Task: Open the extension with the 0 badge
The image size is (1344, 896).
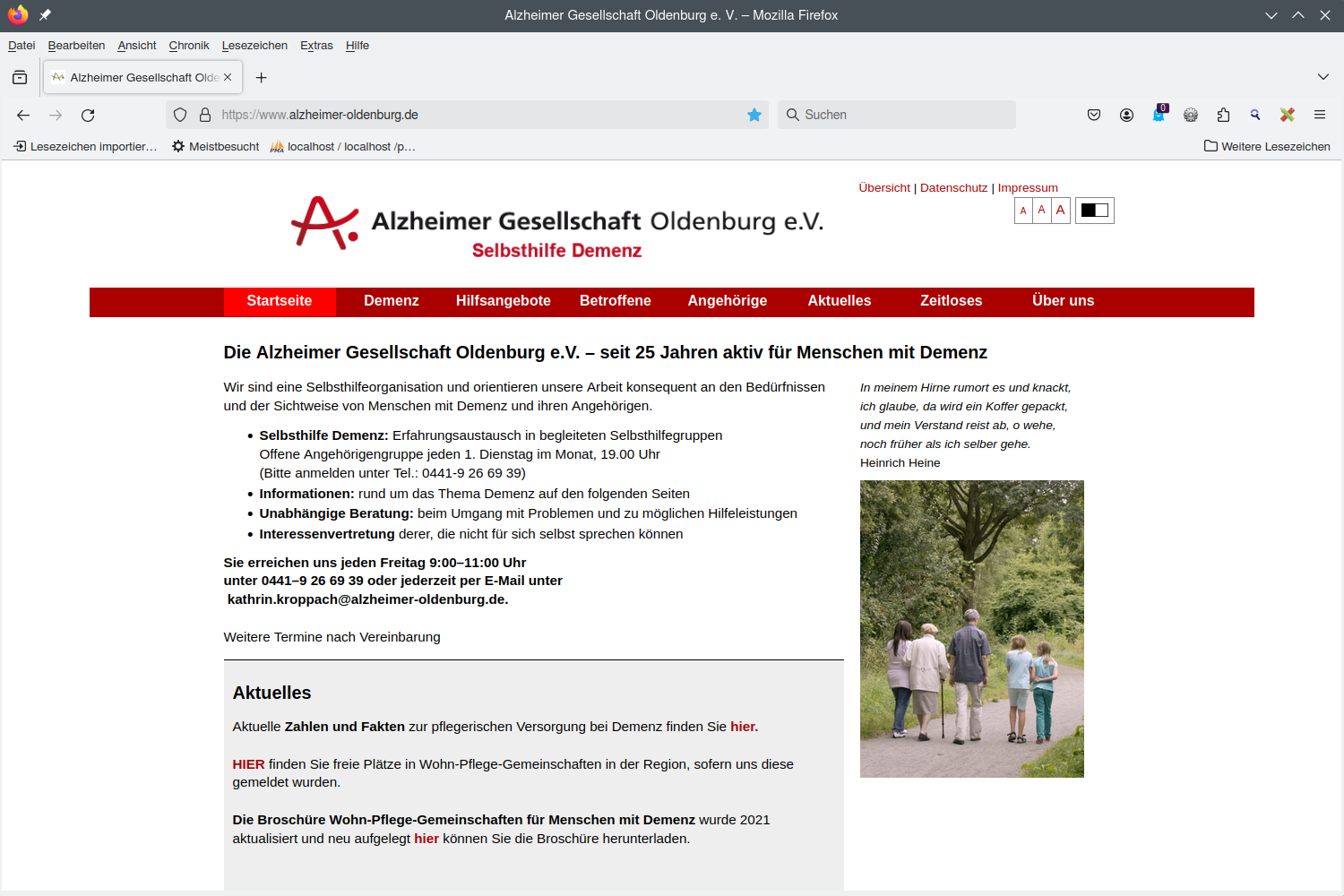Action: coord(1159,114)
